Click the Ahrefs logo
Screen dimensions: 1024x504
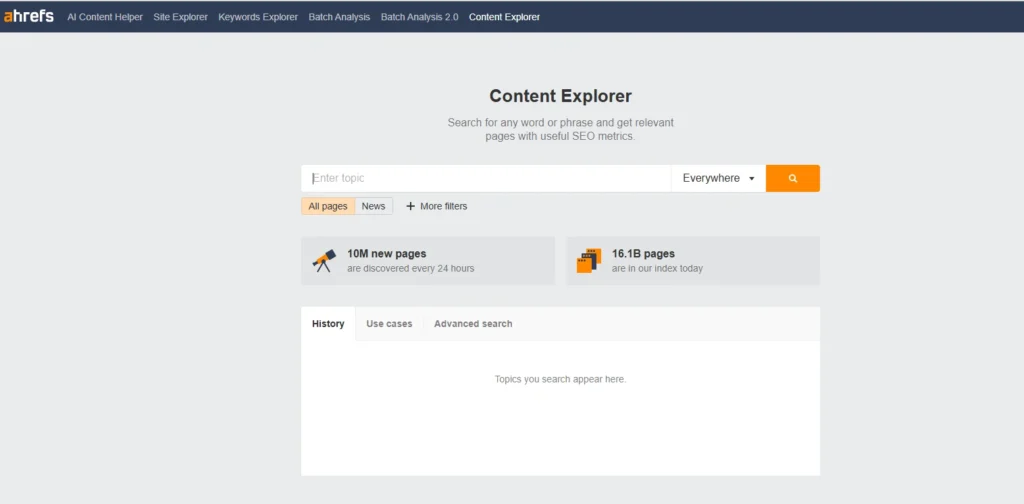pos(29,16)
